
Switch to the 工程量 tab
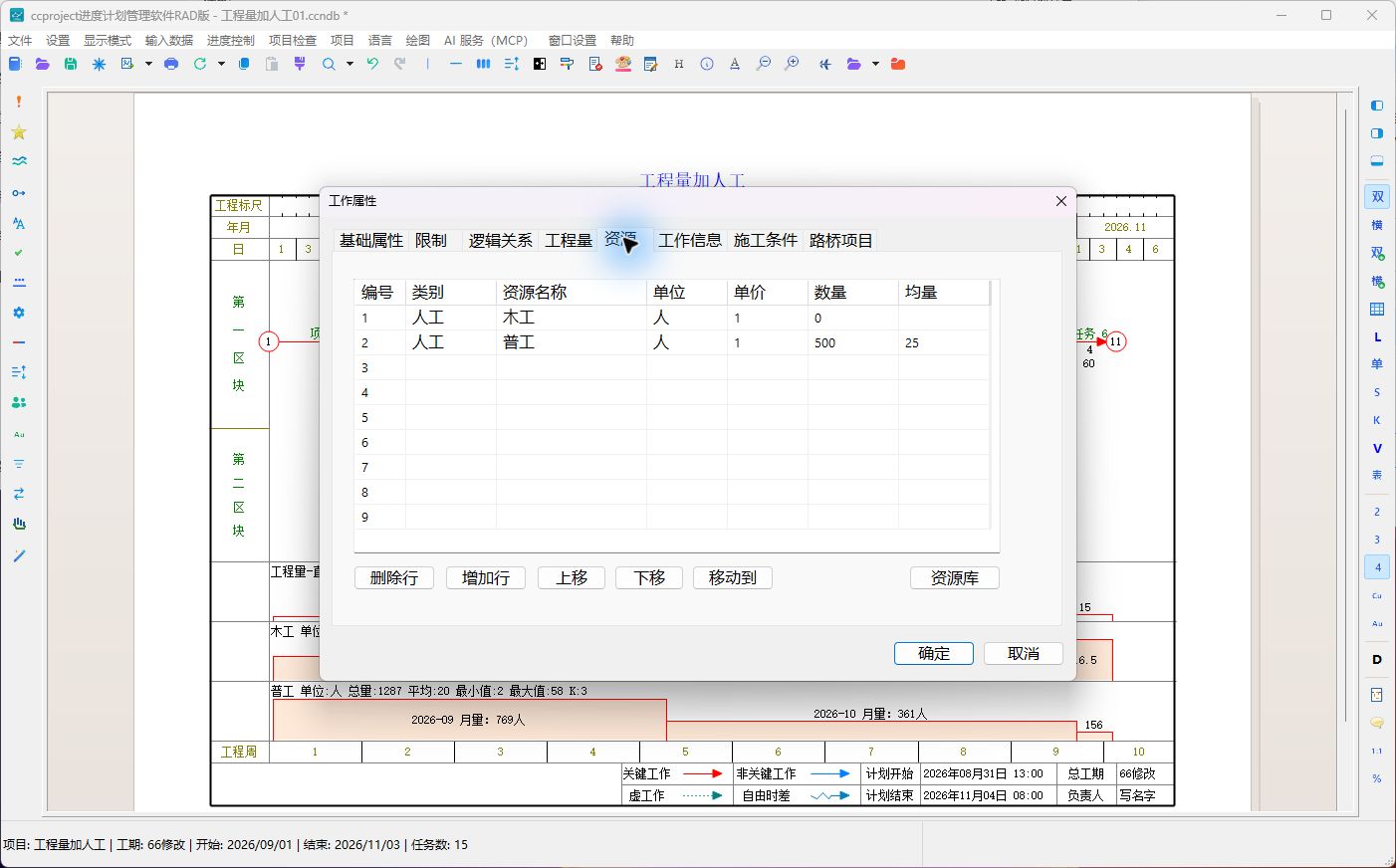click(569, 240)
